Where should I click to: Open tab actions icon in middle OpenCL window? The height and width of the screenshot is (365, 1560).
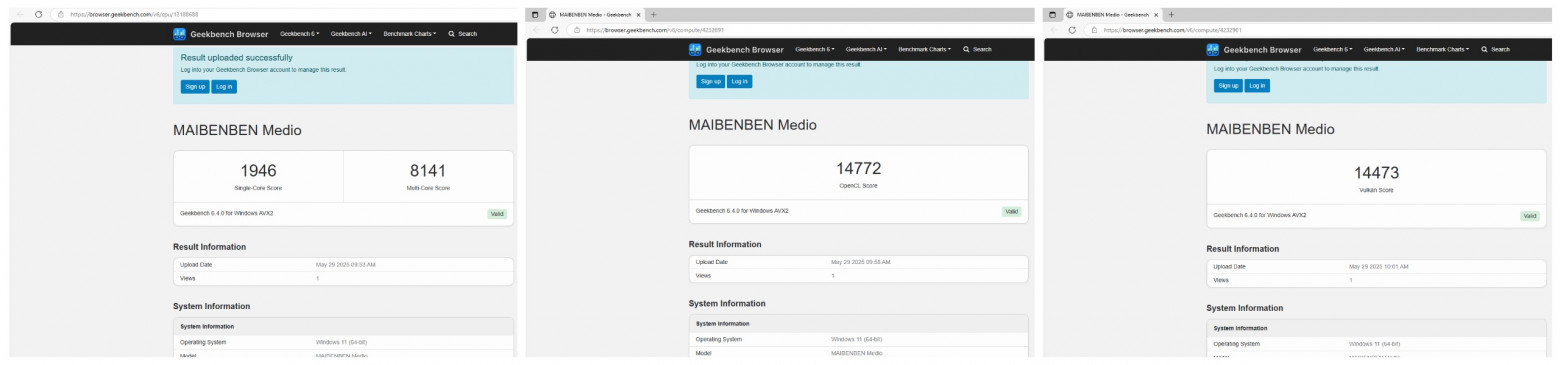click(x=535, y=14)
